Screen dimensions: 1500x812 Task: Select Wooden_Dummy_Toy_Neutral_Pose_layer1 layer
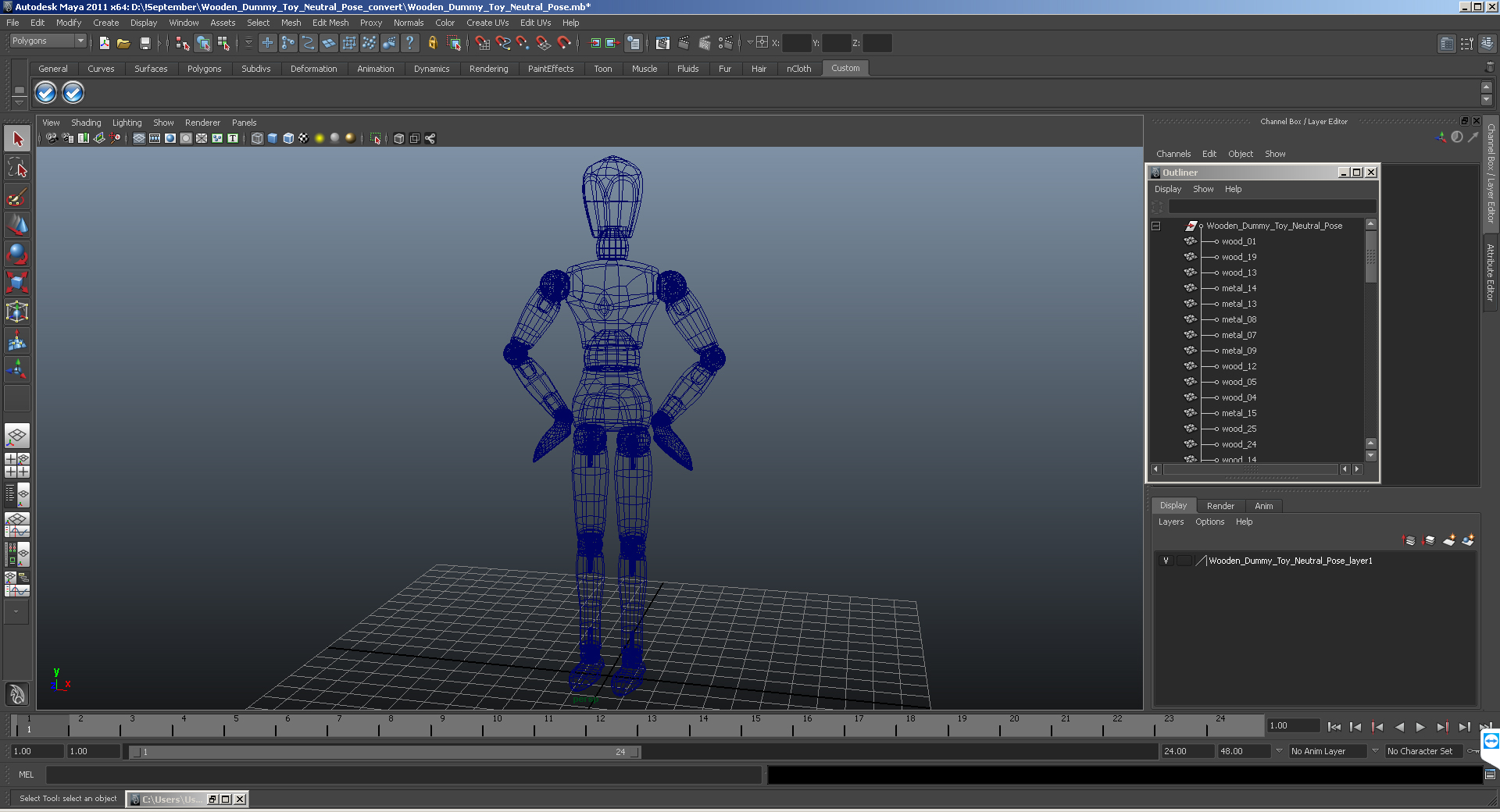(x=1290, y=561)
